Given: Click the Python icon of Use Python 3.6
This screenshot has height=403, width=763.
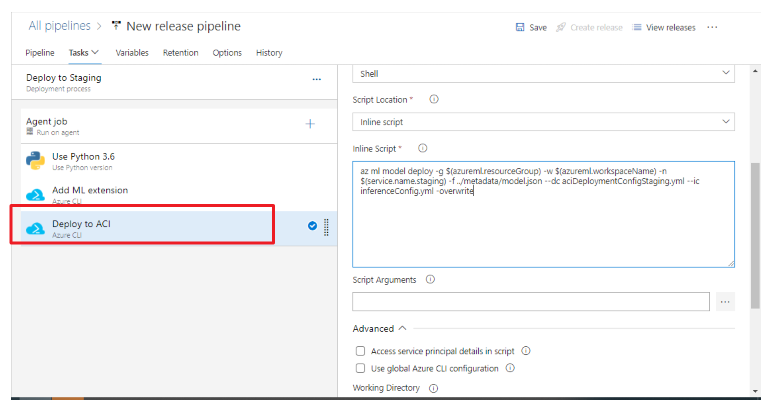Looking at the screenshot, I should click(x=36, y=161).
